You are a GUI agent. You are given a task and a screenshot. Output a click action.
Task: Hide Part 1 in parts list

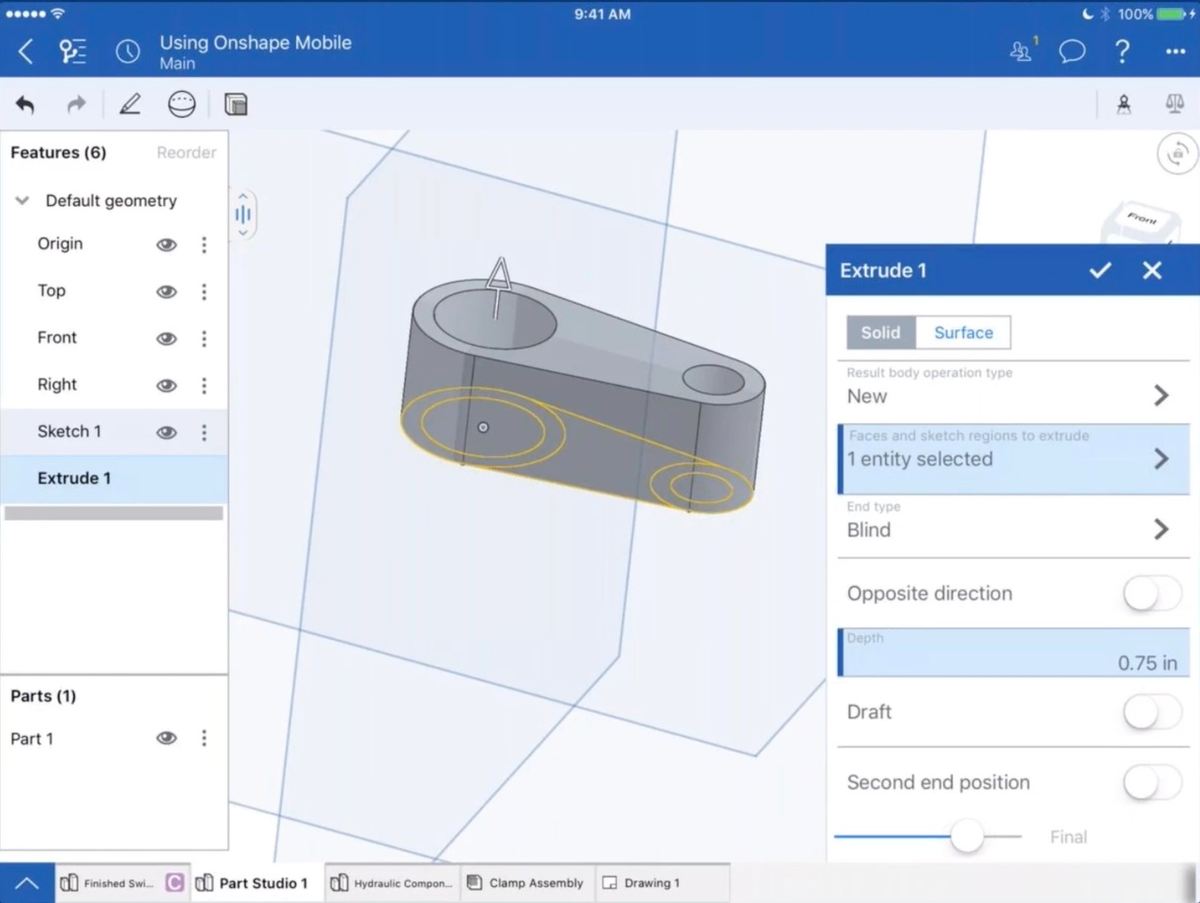(x=166, y=738)
